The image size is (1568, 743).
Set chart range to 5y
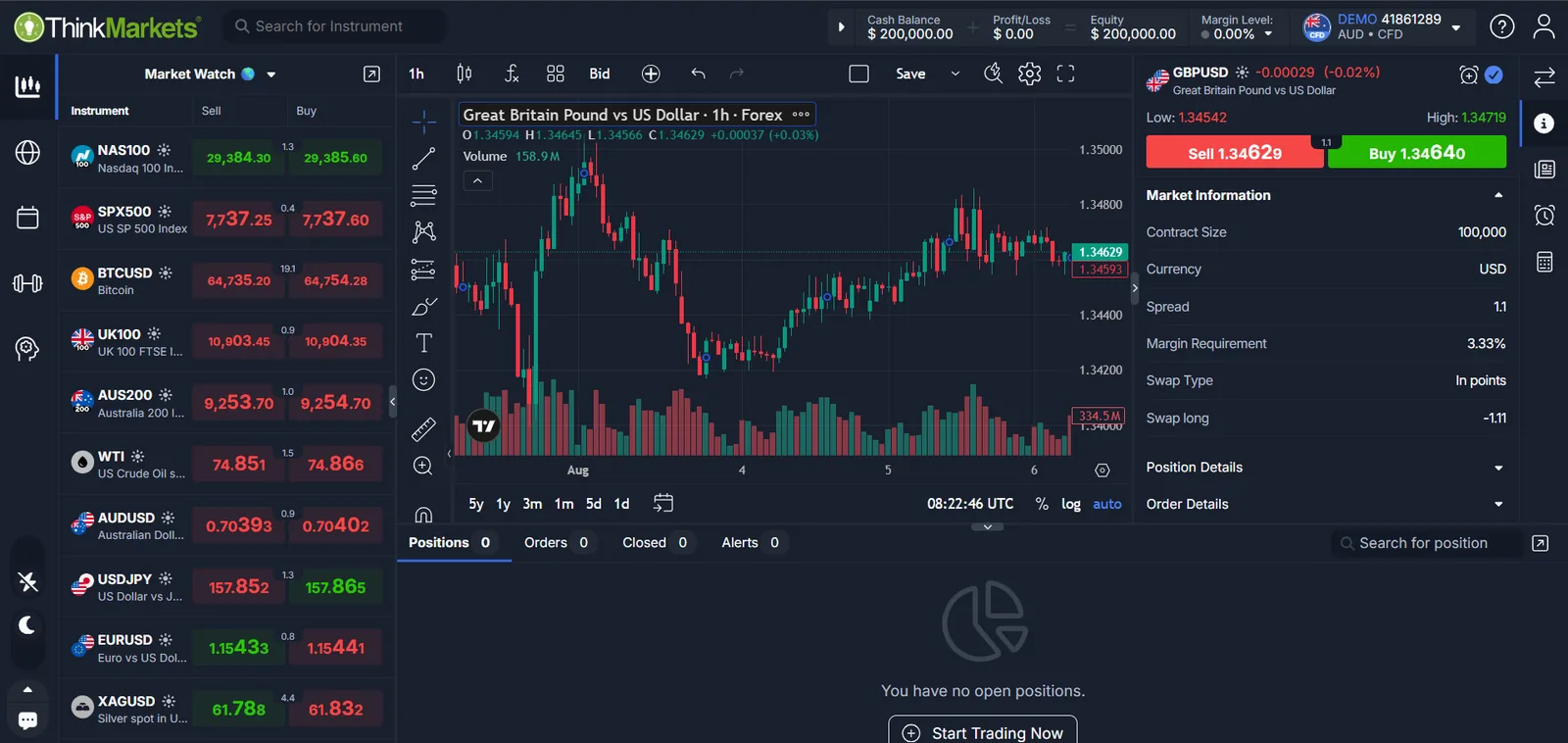(x=476, y=504)
